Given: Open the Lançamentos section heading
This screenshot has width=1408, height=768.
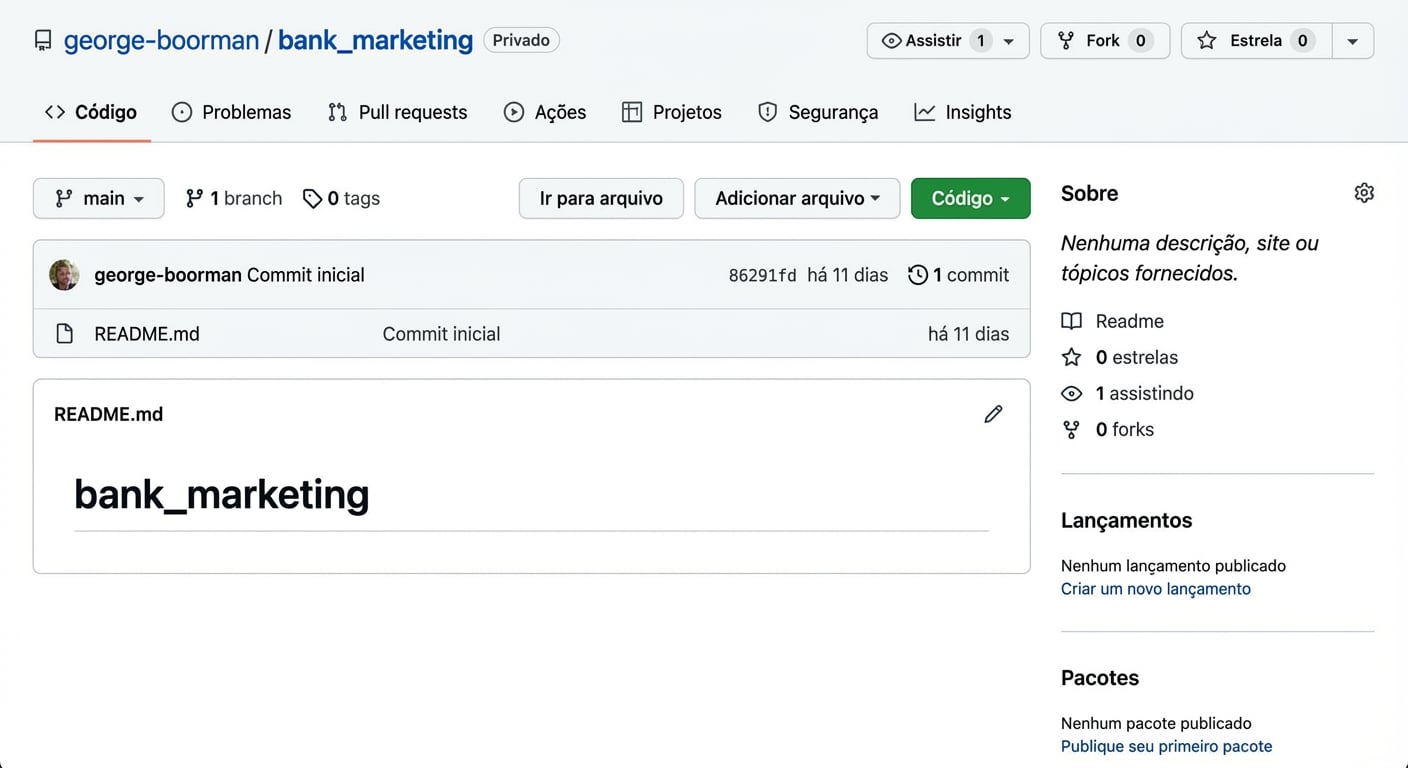Looking at the screenshot, I should (1126, 520).
